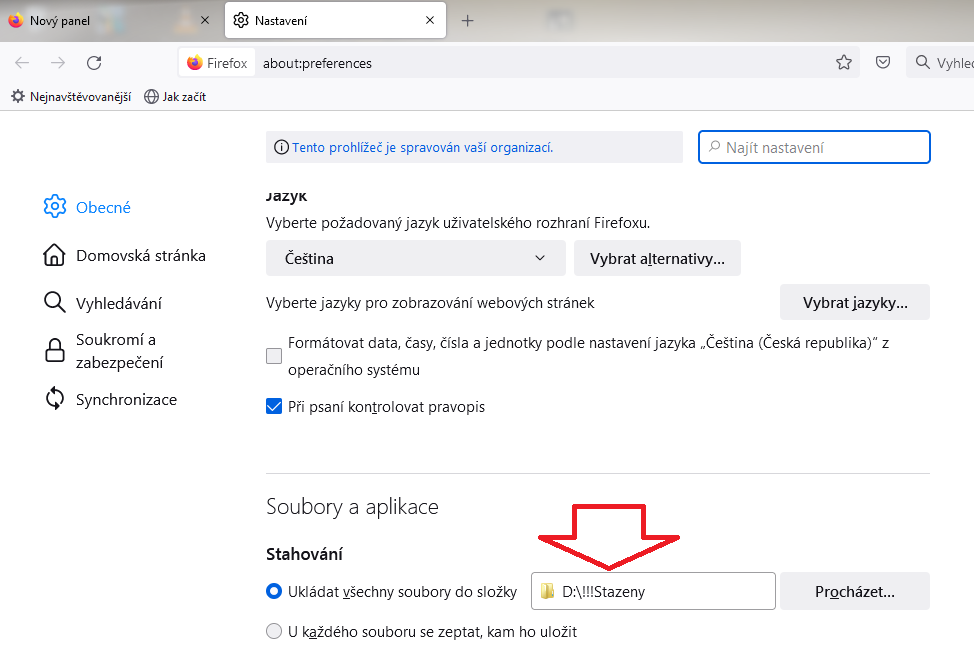Open Soukromí a zabezpečení lock icon

55,351
